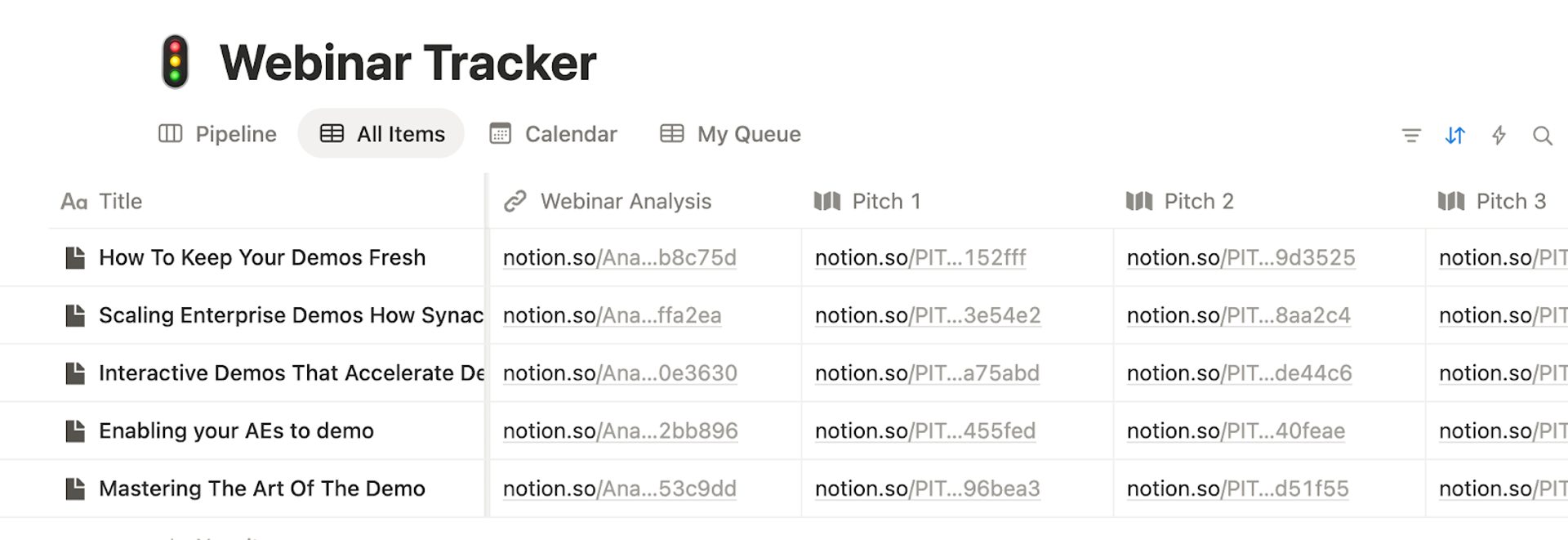This screenshot has height=540, width=1568.
Task: Click page icon beside How To Keep
Action: (75, 257)
